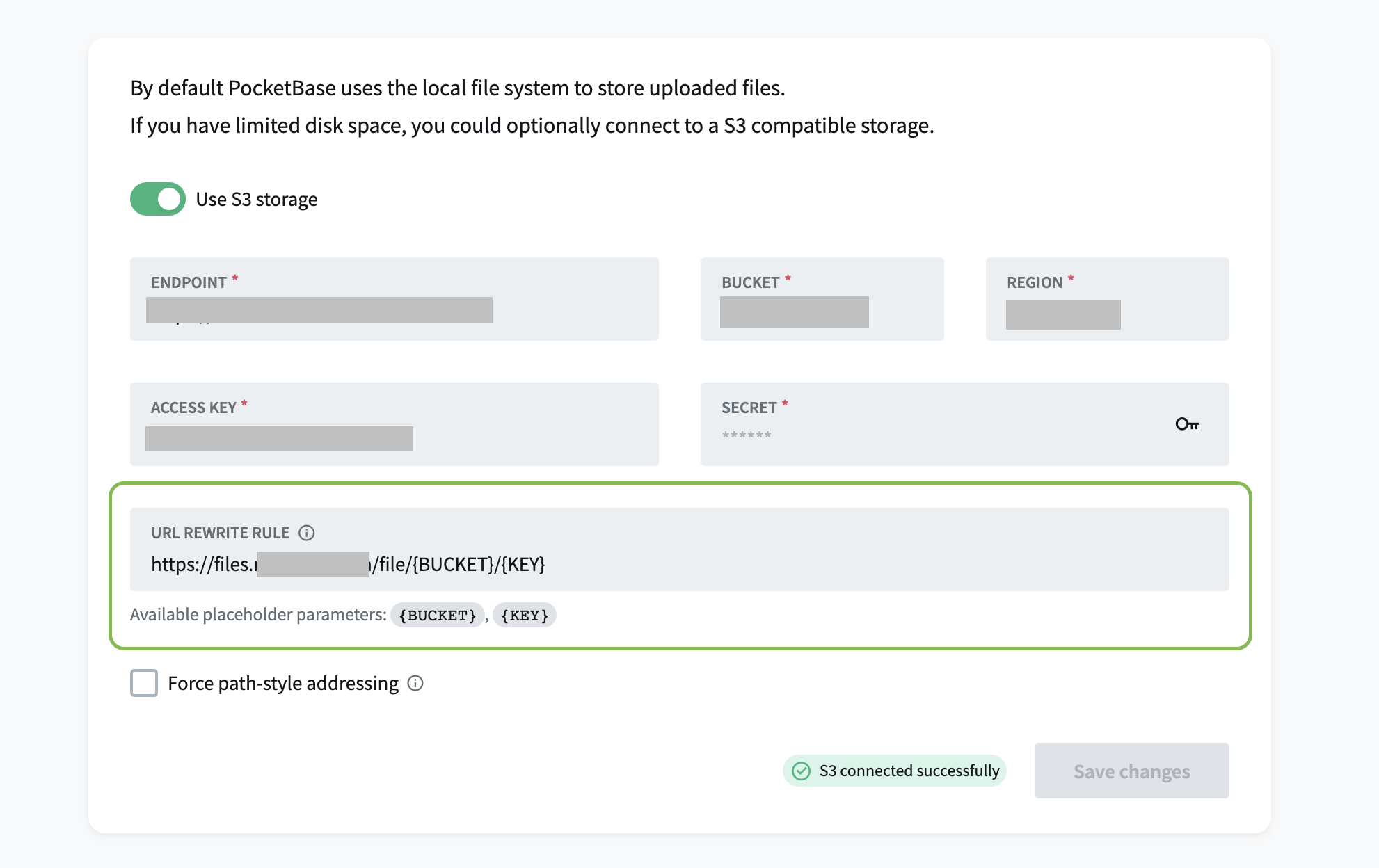Viewport: 1379px width, 868px height.
Task: Click the 'By default PocketBase uses' sentence
Action: pyautogui.click(x=458, y=88)
